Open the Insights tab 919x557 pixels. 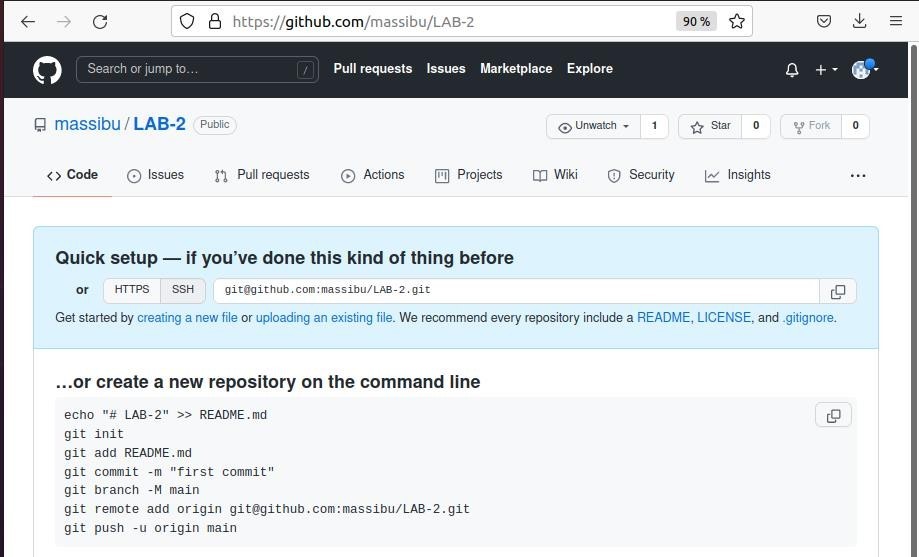tap(737, 175)
